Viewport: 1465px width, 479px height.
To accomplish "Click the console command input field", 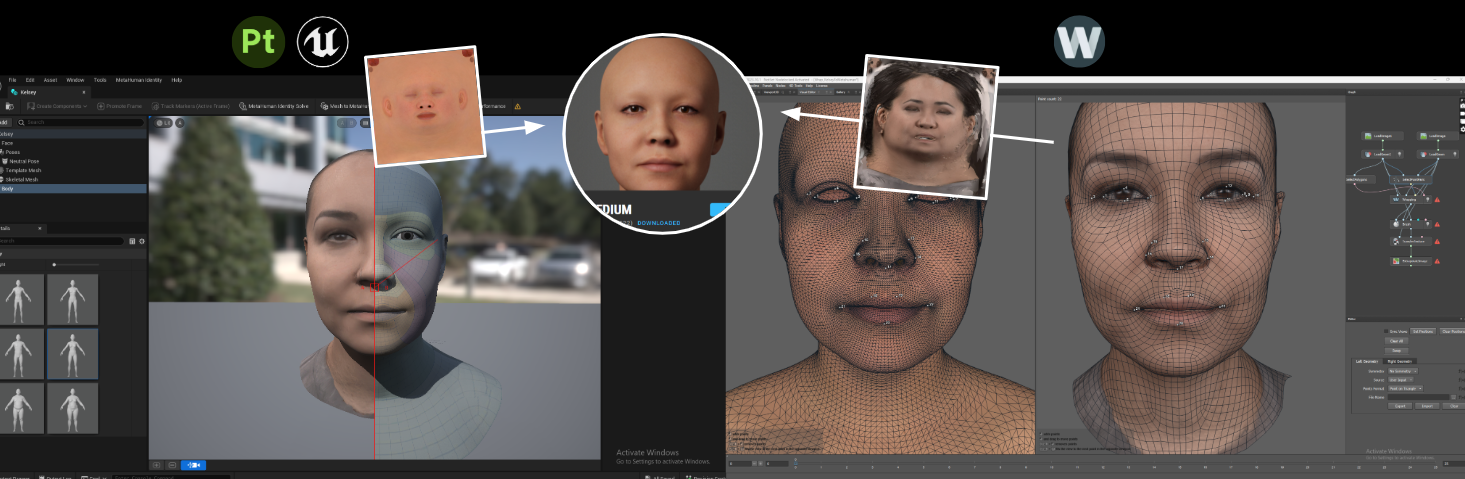I will pos(170,476).
